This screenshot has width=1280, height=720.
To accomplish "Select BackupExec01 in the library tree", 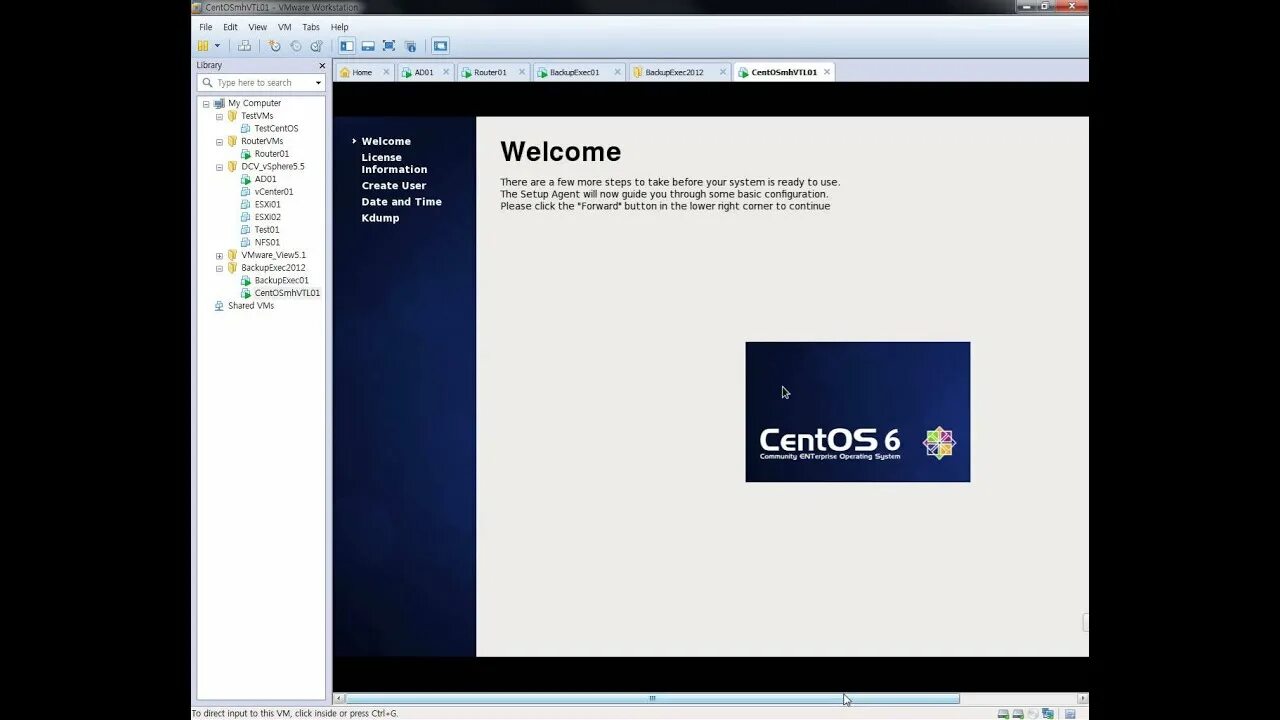I will tap(281, 281).
